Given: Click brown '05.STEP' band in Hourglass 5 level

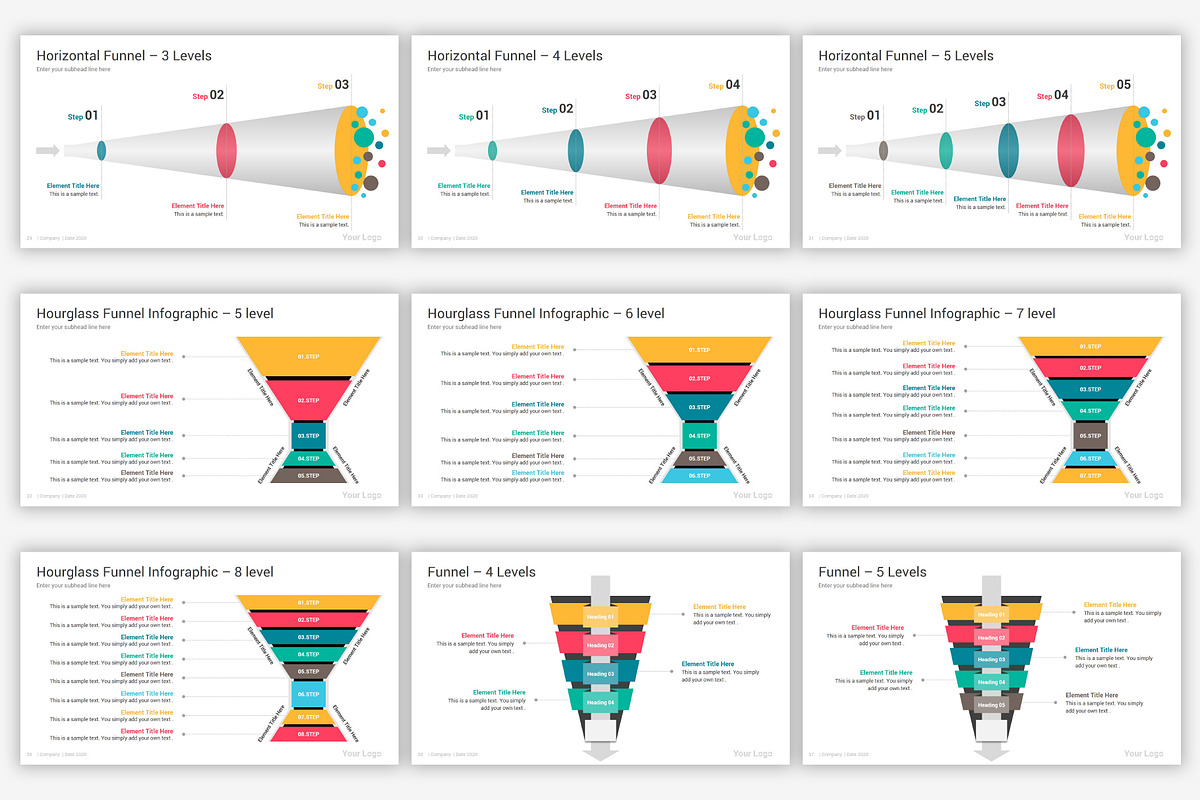Looking at the screenshot, I should coord(308,476).
